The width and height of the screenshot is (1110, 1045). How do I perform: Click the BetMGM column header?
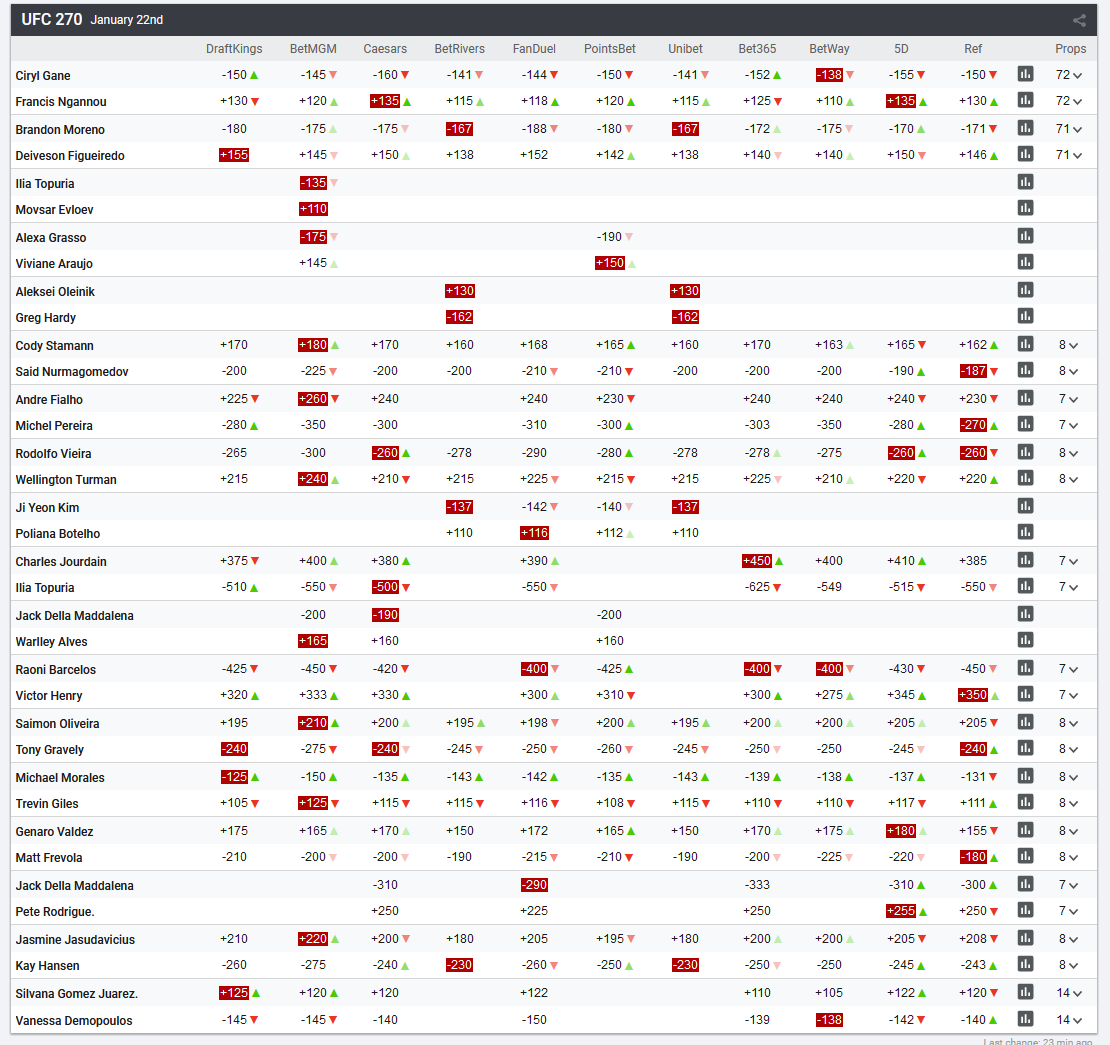(313, 49)
